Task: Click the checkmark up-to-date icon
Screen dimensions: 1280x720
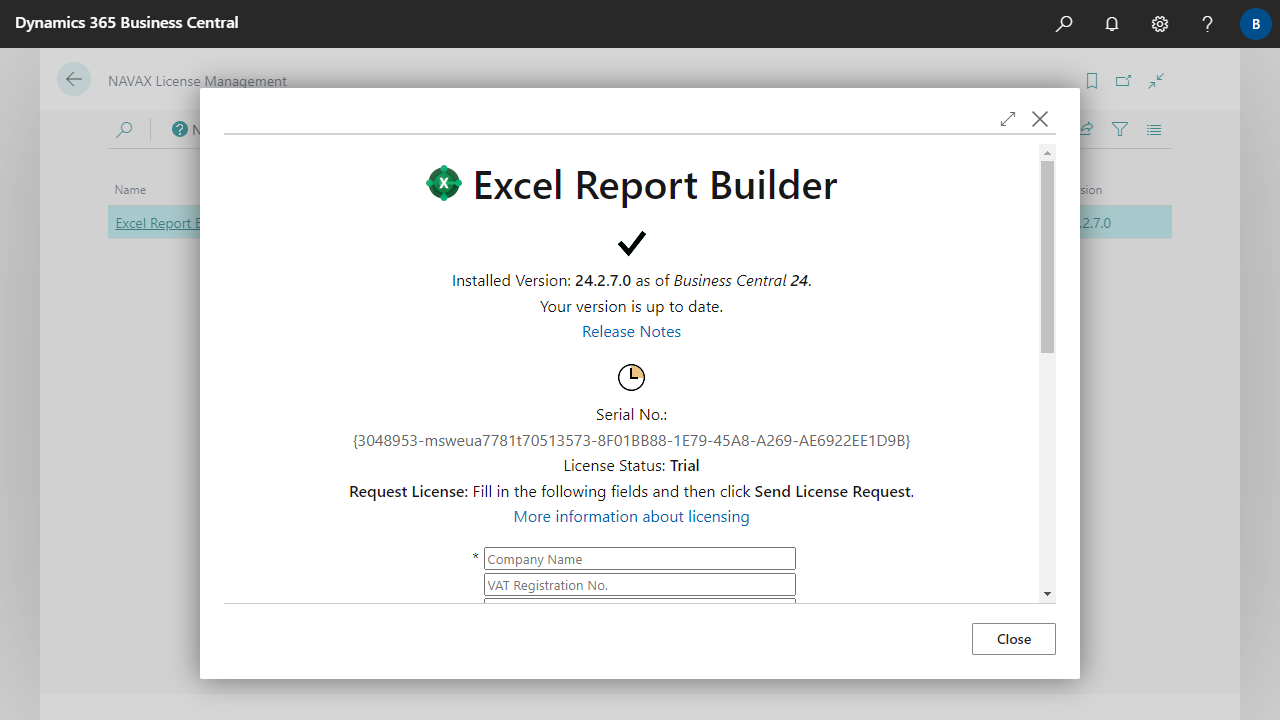Action: (x=632, y=243)
